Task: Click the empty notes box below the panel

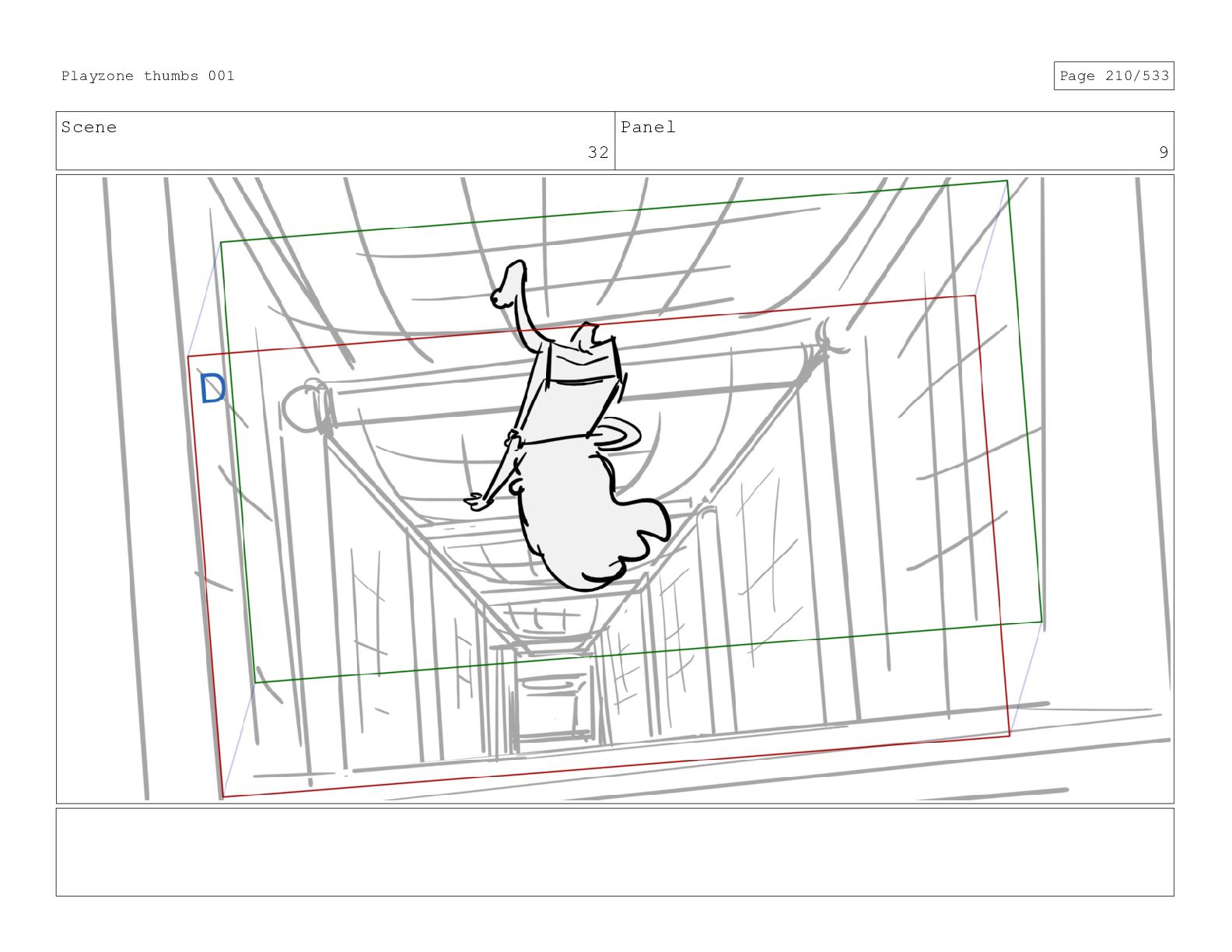Action: pos(614,852)
